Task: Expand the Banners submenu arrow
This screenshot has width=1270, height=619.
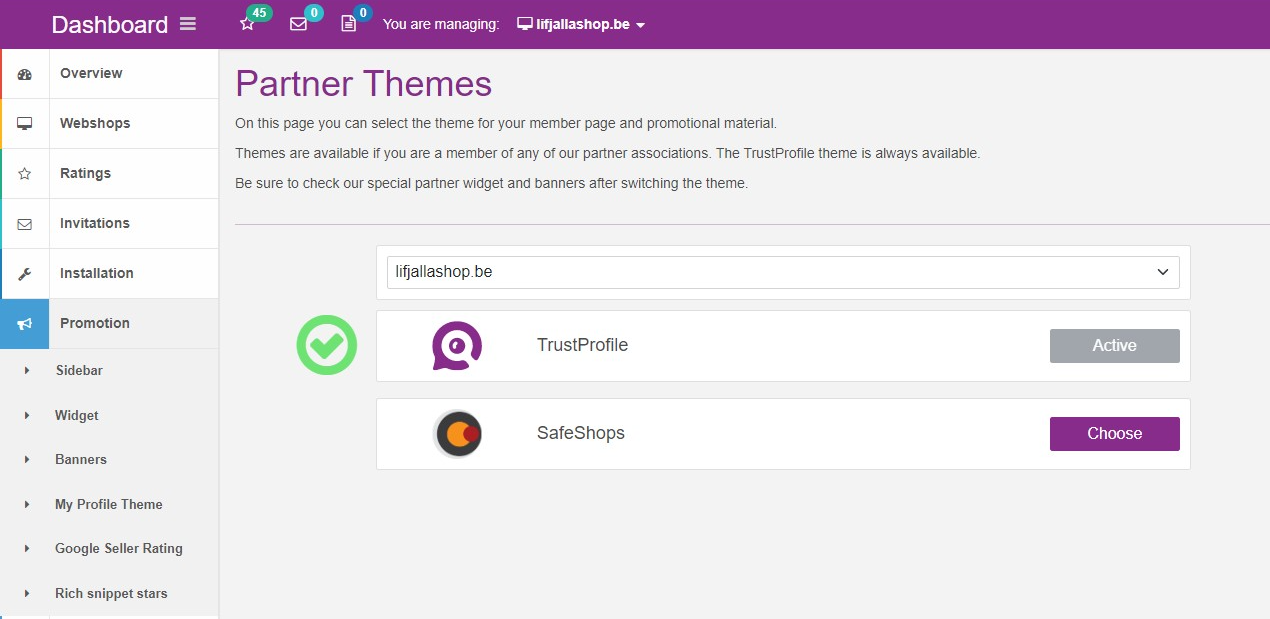Action: click(x=27, y=460)
